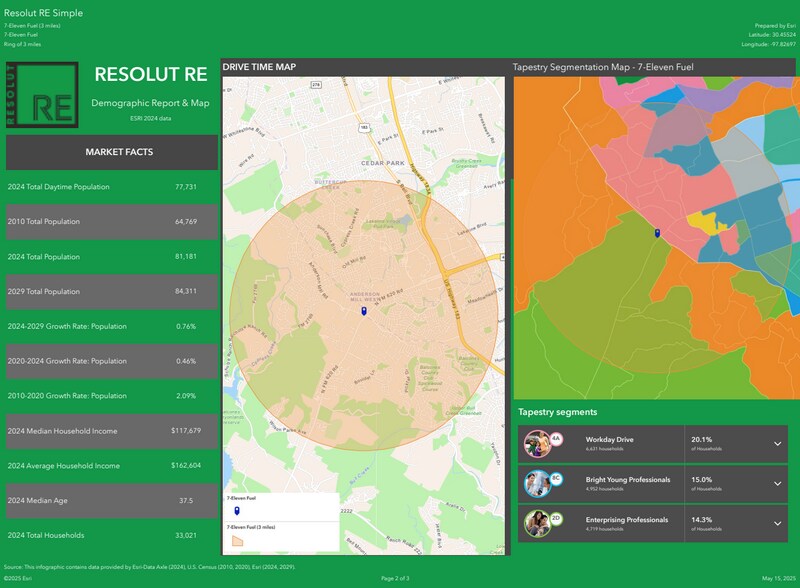Click the Enterprising Professionals segment photo
800x588 pixels.
point(536,524)
